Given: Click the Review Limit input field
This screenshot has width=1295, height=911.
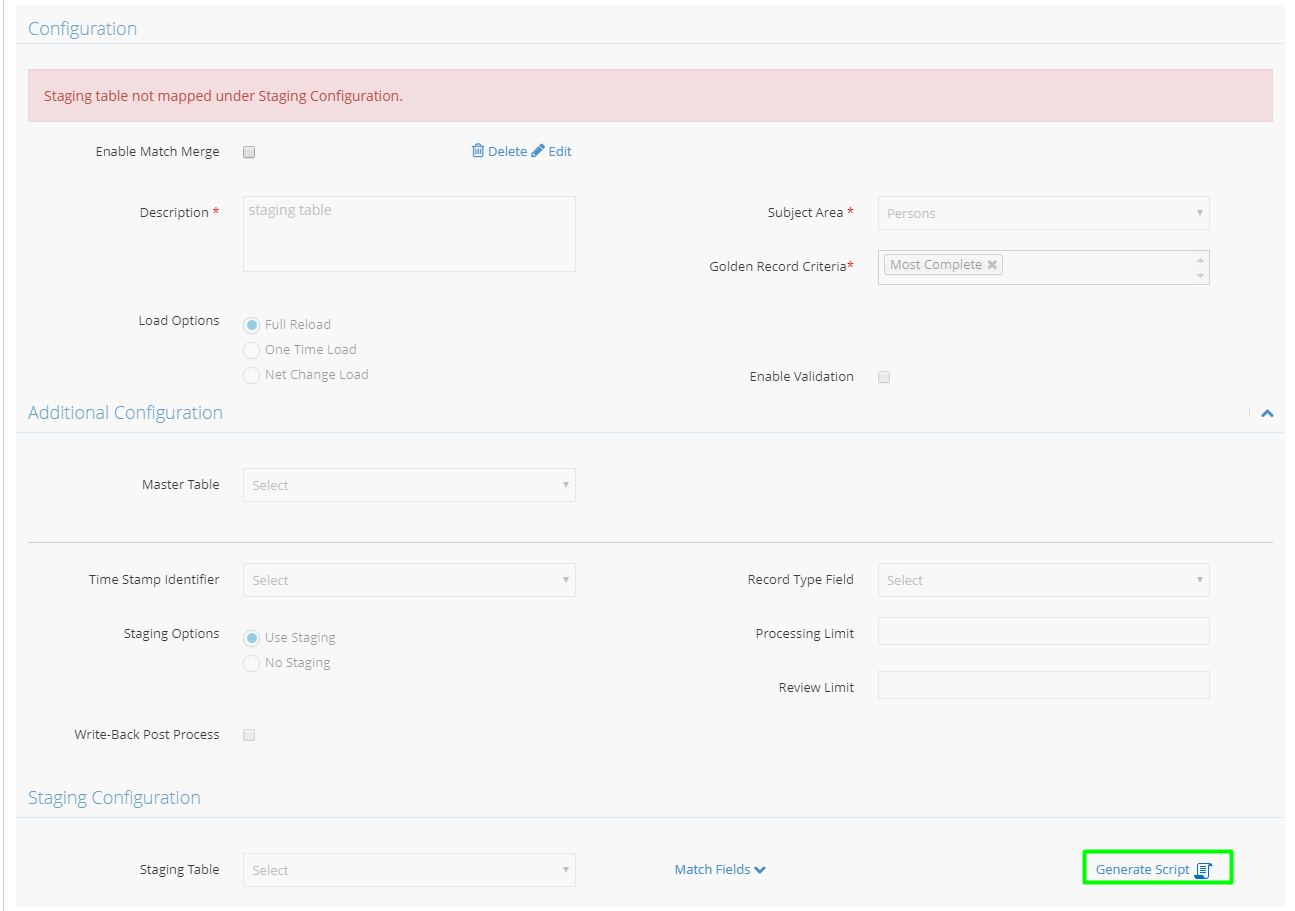Looking at the screenshot, I should point(1043,685).
